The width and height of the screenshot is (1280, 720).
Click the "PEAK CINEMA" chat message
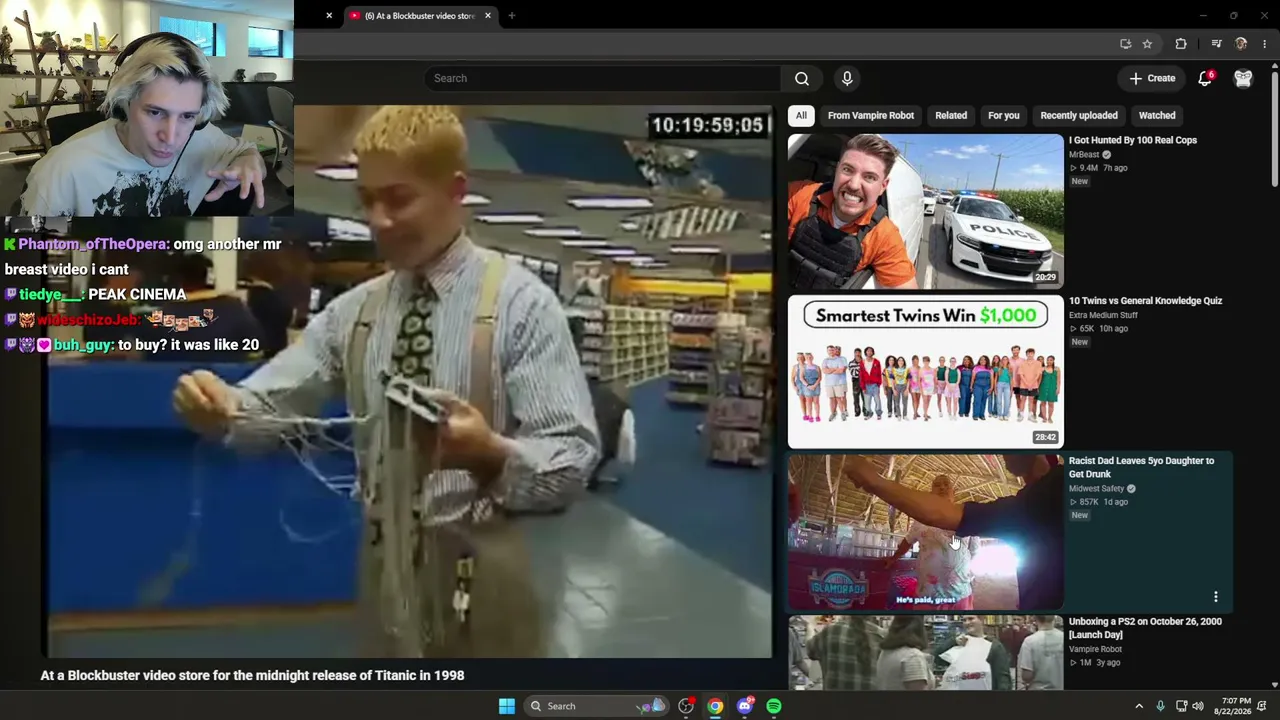point(137,295)
